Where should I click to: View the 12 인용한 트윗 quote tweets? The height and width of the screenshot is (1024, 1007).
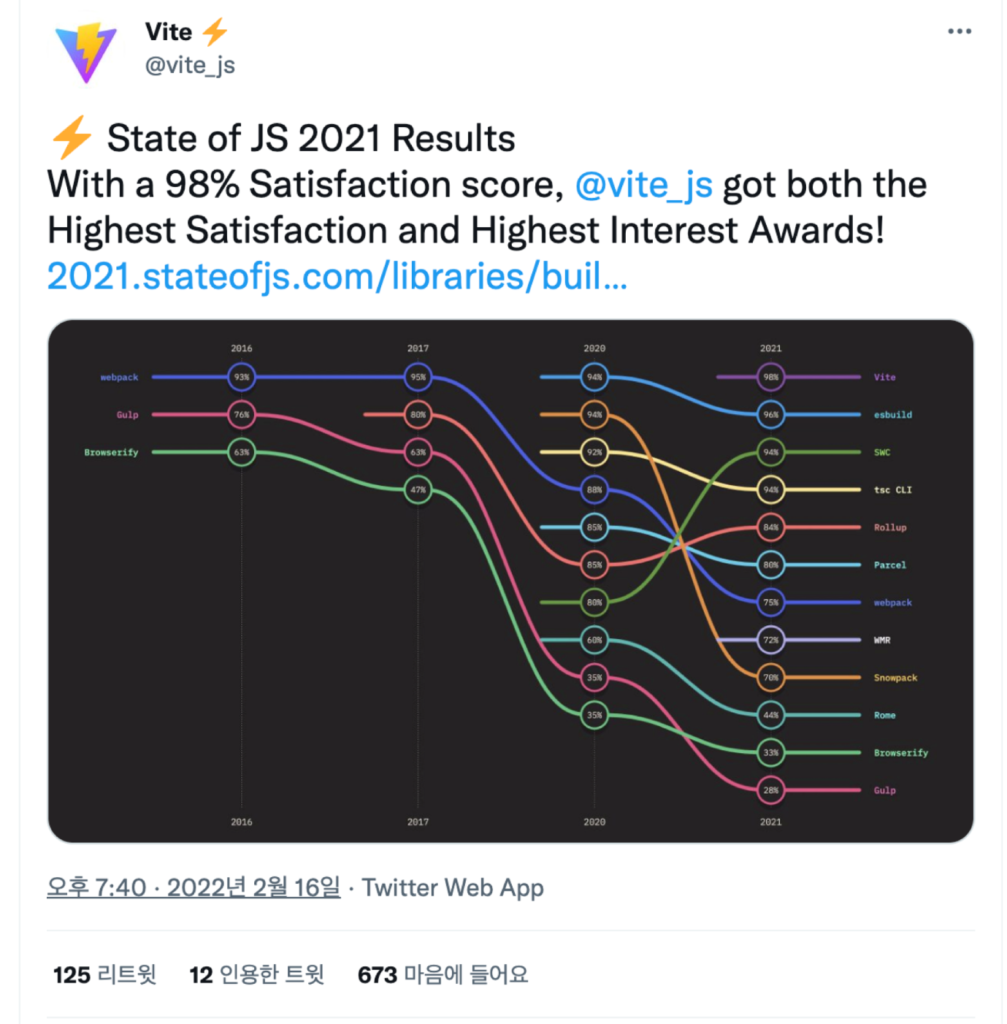point(257,974)
